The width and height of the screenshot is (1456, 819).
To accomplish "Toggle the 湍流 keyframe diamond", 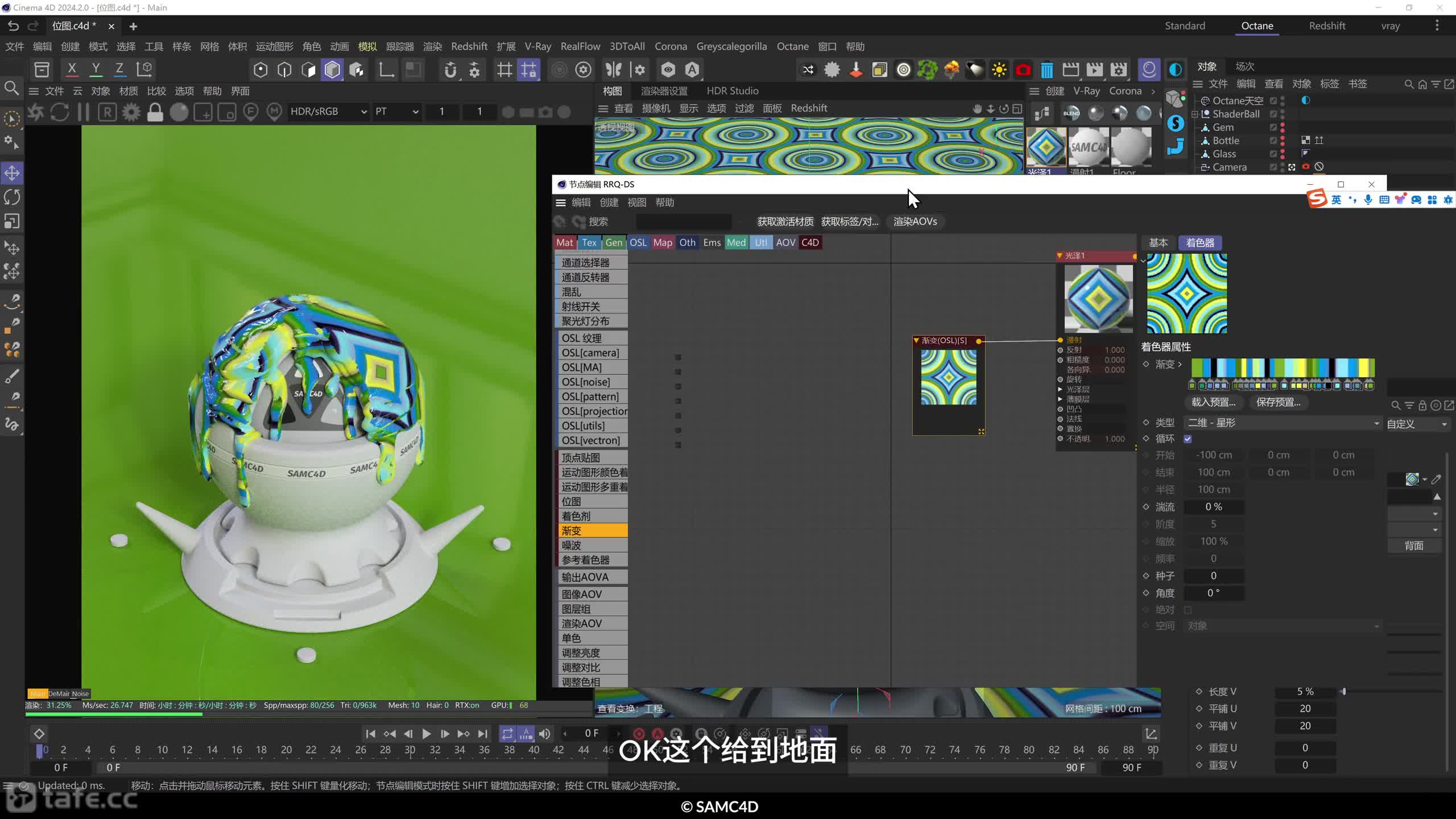I will [1146, 506].
